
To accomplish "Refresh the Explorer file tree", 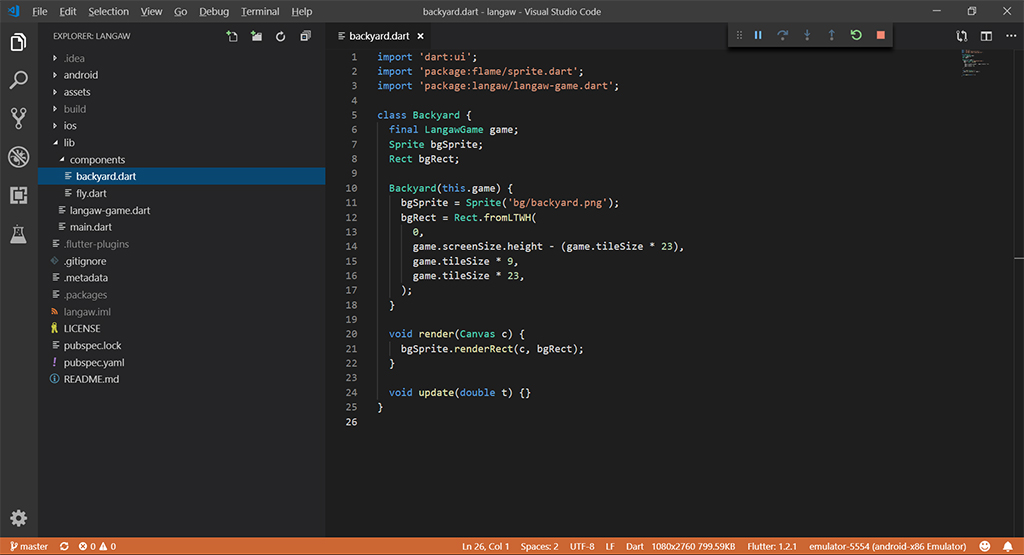I will point(281,36).
